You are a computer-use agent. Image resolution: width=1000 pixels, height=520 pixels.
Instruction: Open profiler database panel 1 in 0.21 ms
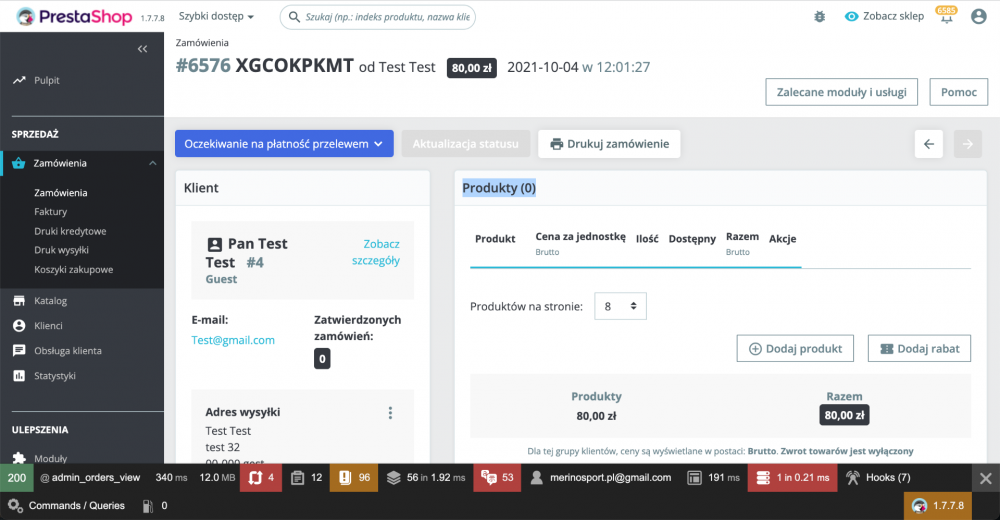coord(792,477)
